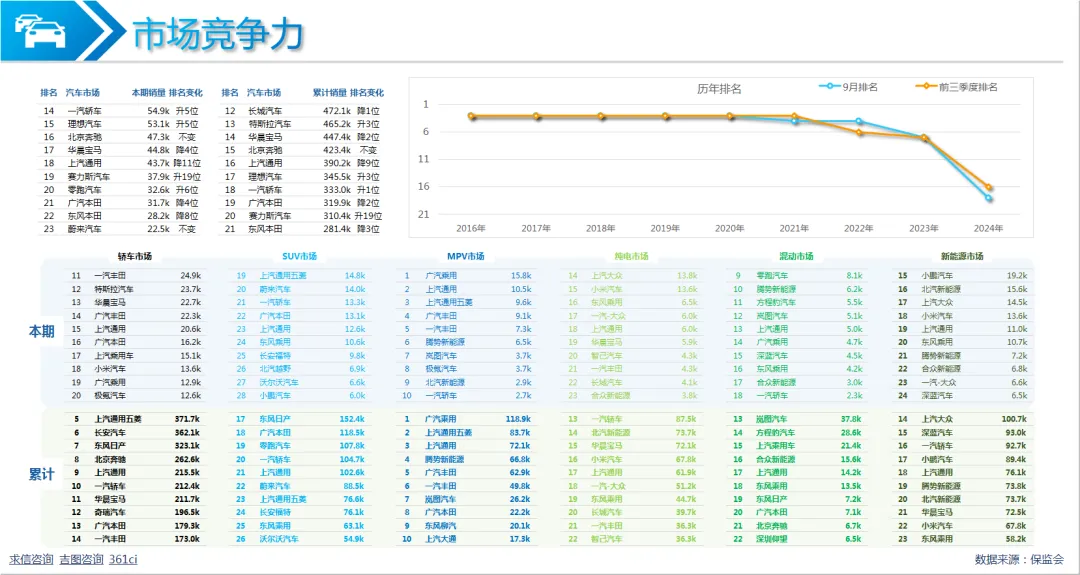Open the 361ci link

click(123, 559)
